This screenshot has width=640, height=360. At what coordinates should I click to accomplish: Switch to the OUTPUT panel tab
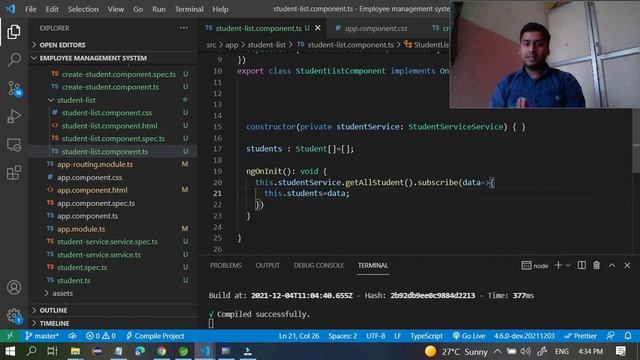(x=267, y=265)
